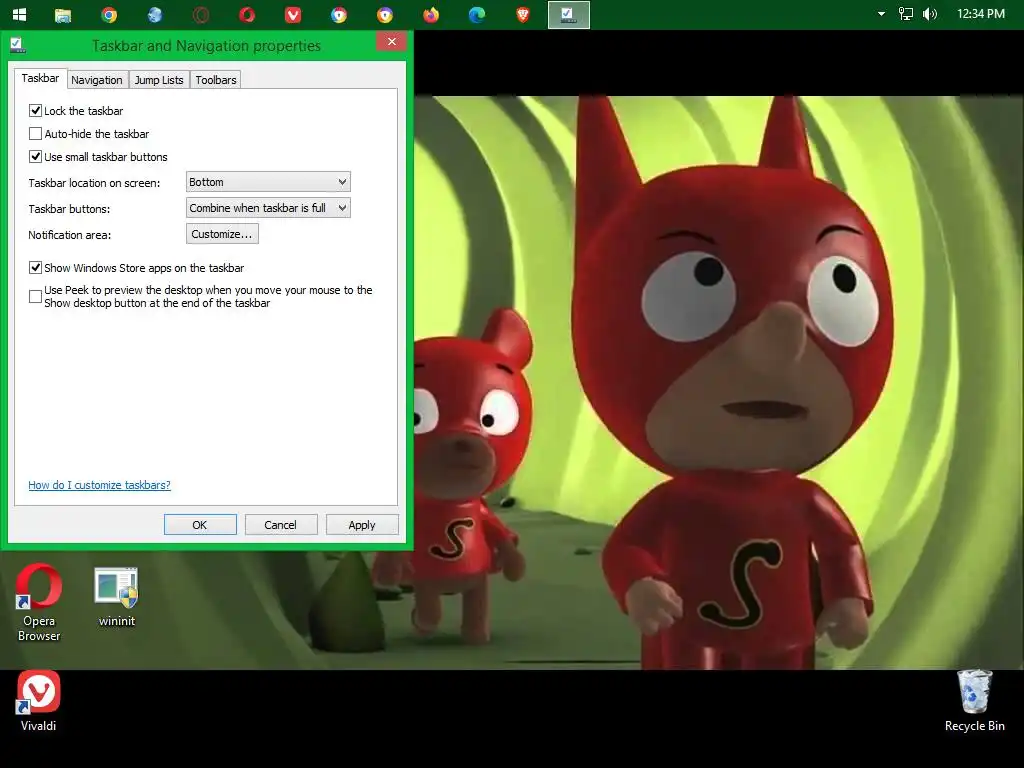Click Customize... for Notification area
1024x768 pixels.
(222, 234)
